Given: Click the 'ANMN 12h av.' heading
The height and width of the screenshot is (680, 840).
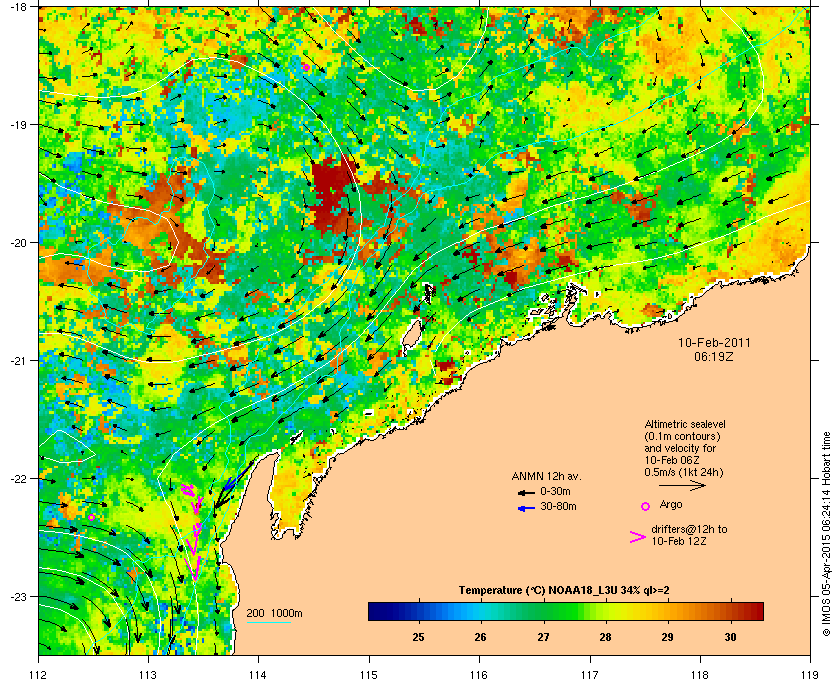Looking at the screenshot, I should point(546,476).
